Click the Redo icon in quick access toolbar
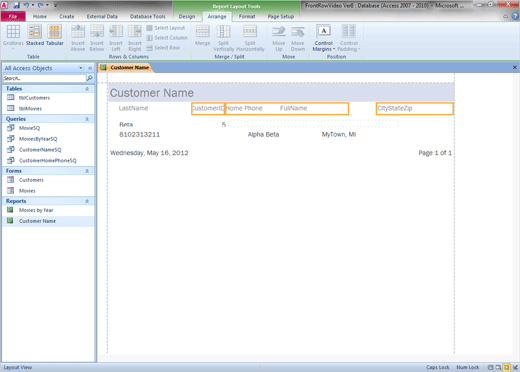The height and width of the screenshot is (372, 520). click(40, 5)
